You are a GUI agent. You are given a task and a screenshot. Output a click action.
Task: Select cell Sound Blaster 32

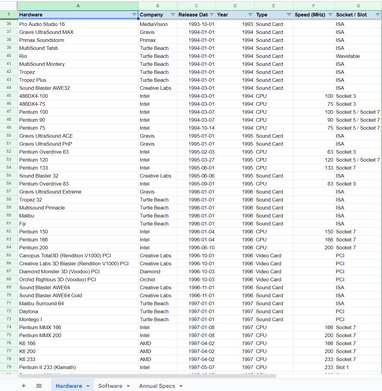point(78,176)
